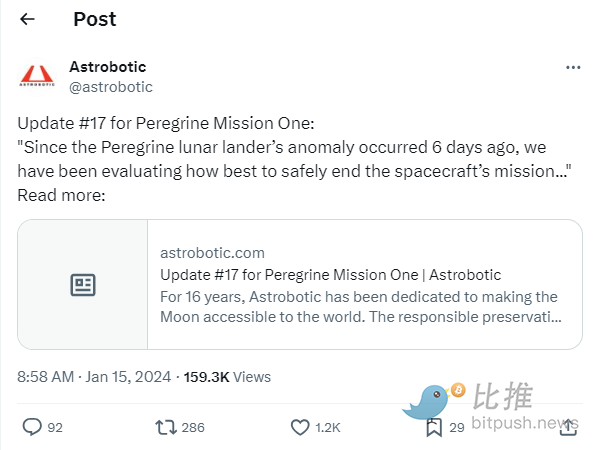Click the repost arrows icon
The height and width of the screenshot is (450, 599).
166,427
